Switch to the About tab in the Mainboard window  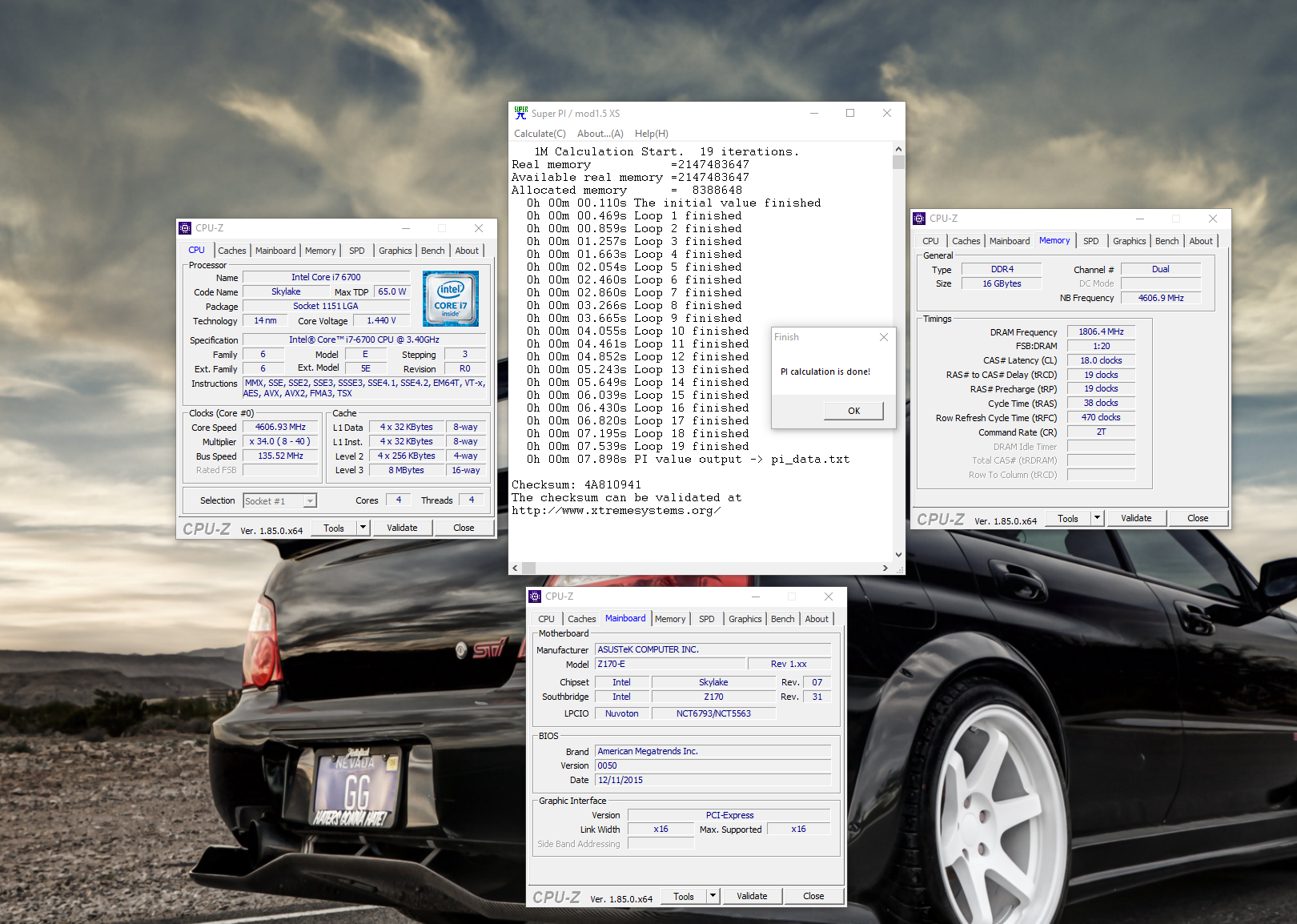817,619
